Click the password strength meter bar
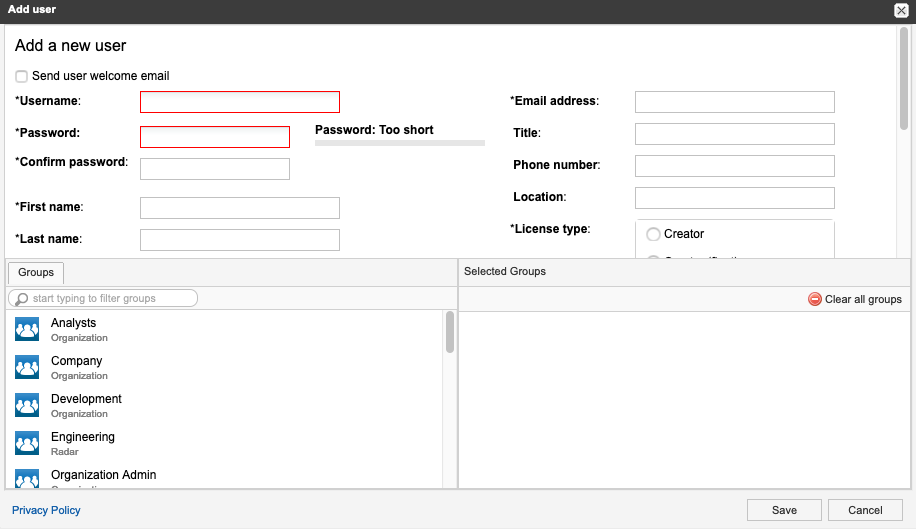Image resolution: width=916 pixels, height=529 pixels. click(399, 143)
